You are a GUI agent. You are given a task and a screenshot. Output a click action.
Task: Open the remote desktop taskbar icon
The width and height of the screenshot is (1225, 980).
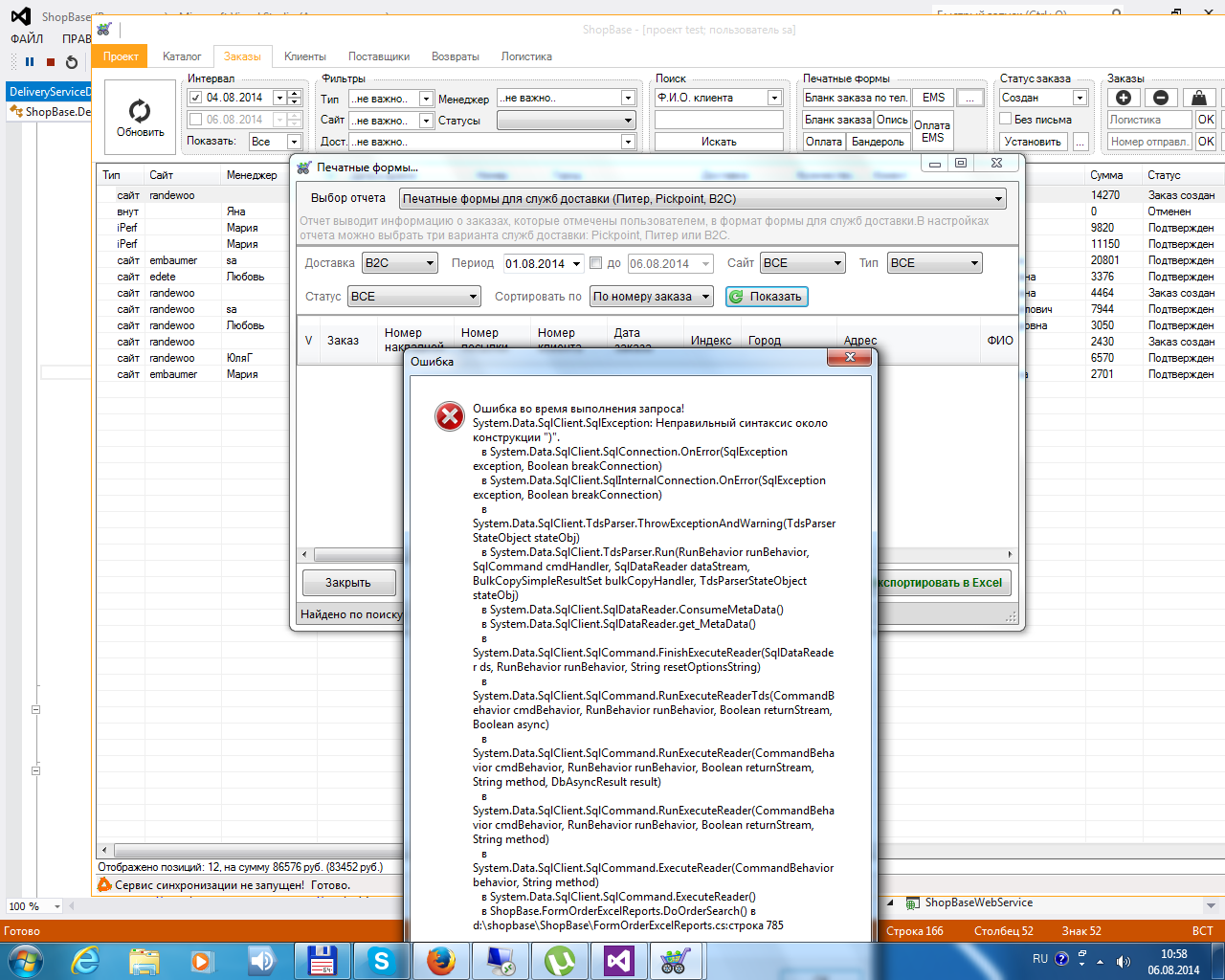[499, 960]
